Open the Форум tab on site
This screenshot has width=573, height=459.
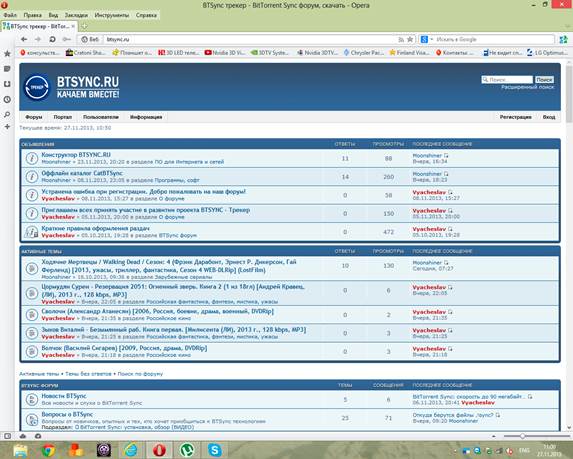34,117
